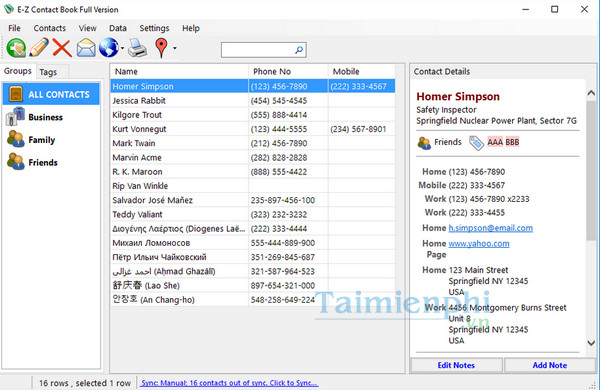
Task: Open the dropdown arrow beside the globe icon
Action: click(122, 48)
